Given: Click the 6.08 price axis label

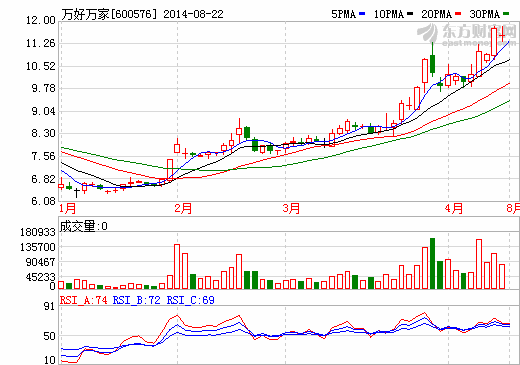Looking at the screenshot, I should pos(43,201).
